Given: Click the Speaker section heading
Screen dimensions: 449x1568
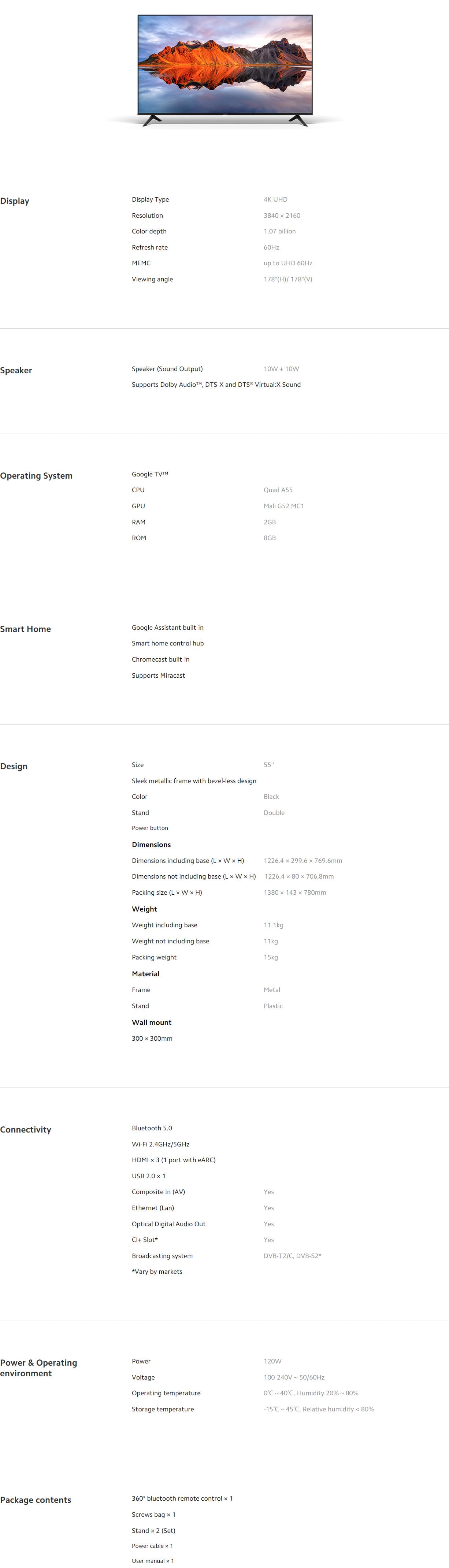Looking at the screenshot, I should click(16, 370).
